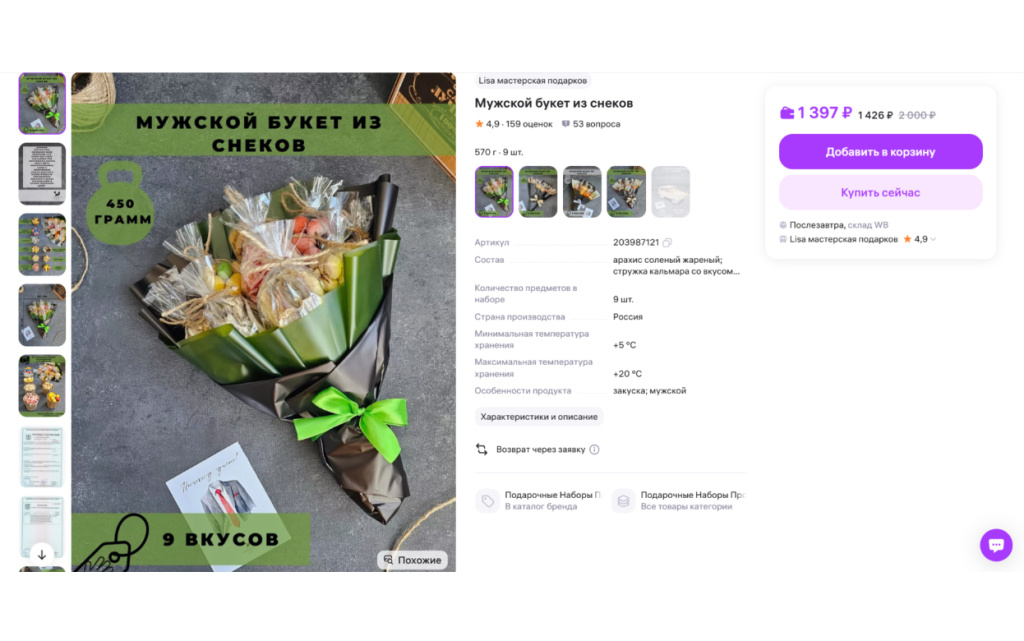The image size is (1024, 641).
Task: Click the down arrow under gallery thumbnails
Action: (42, 555)
